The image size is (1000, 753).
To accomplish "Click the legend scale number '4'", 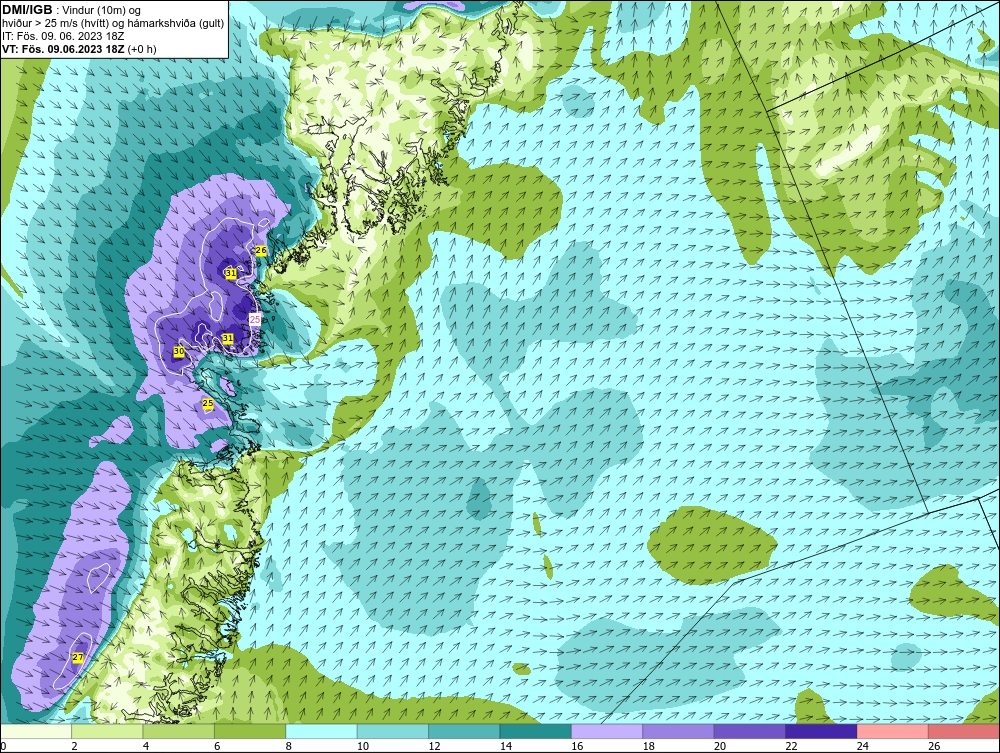I will (146, 746).
